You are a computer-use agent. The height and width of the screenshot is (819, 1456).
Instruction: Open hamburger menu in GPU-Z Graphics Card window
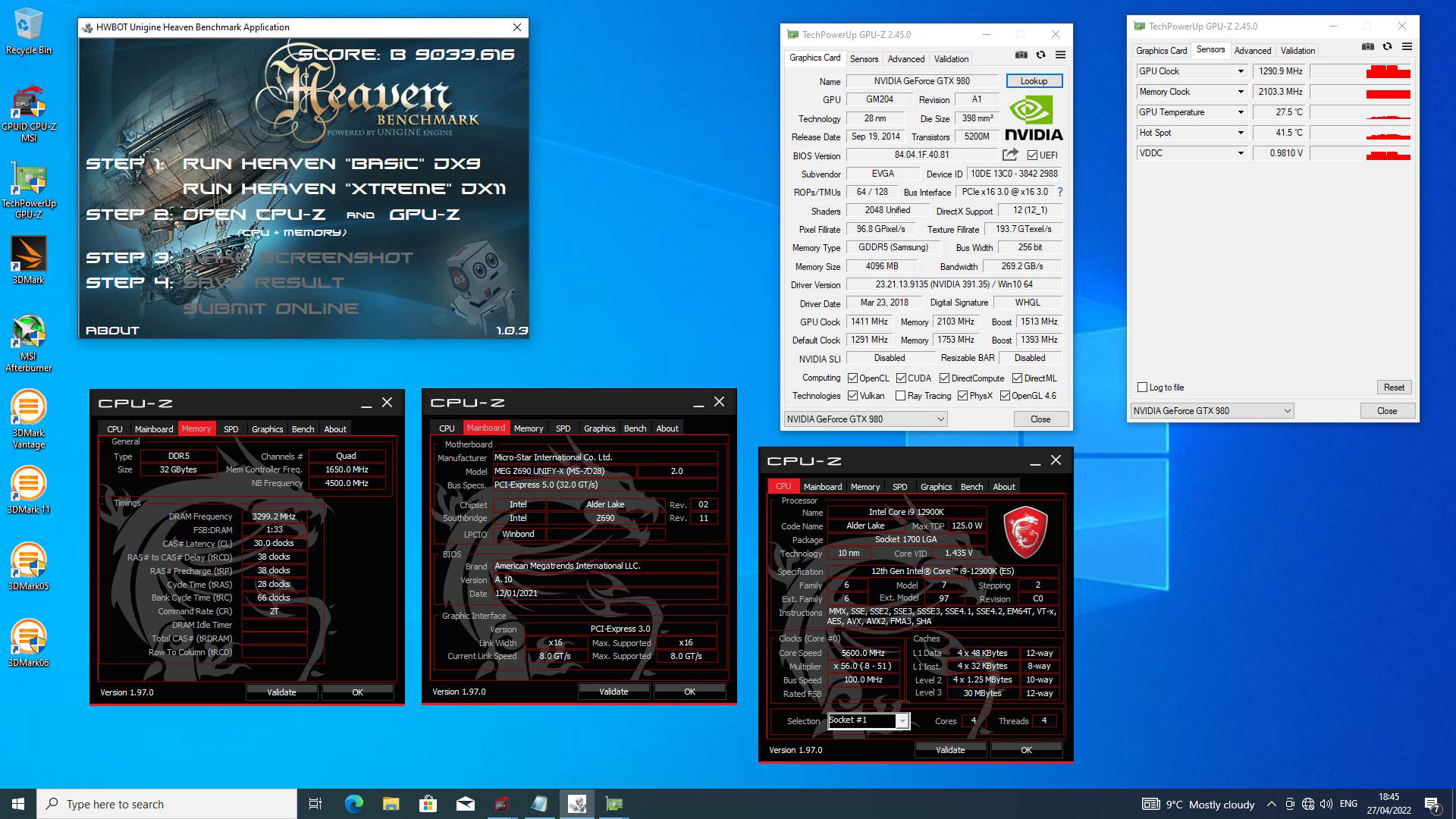point(1060,55)
